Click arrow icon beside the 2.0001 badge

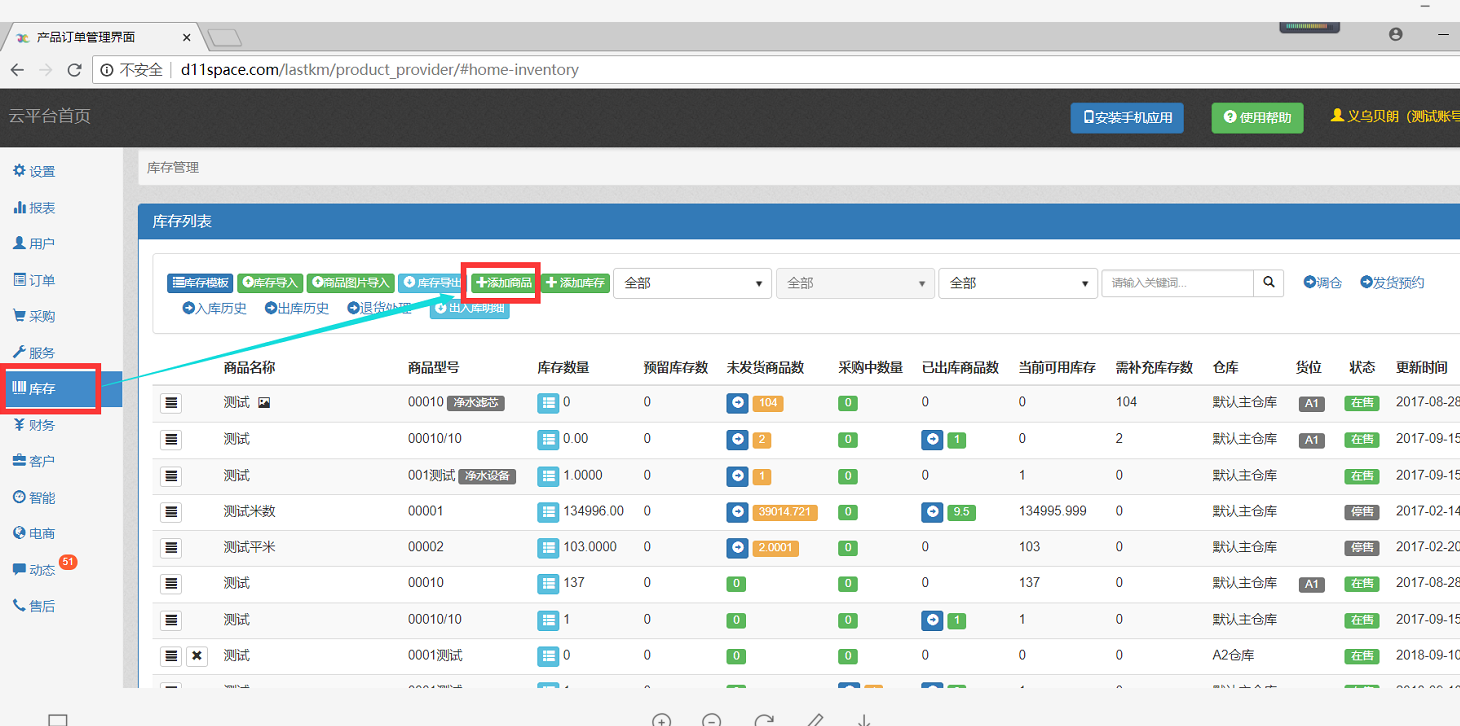click(737, 547)
